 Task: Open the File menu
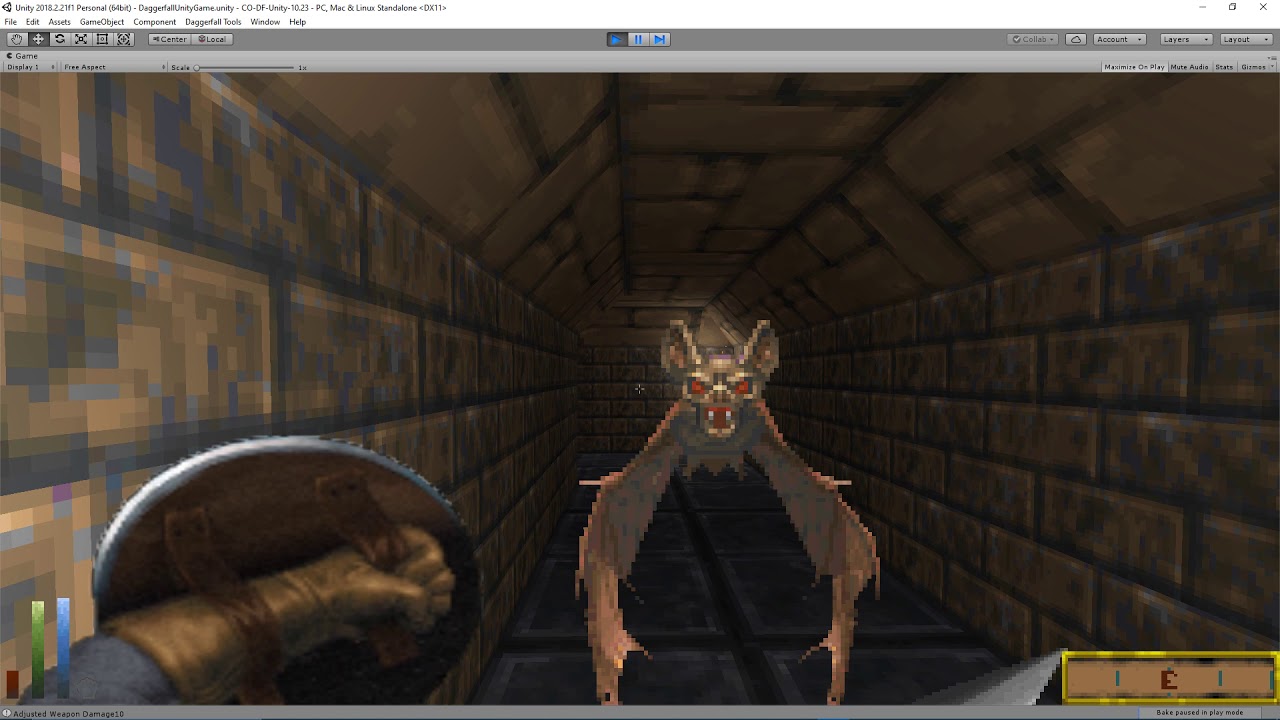coord(11,22)
